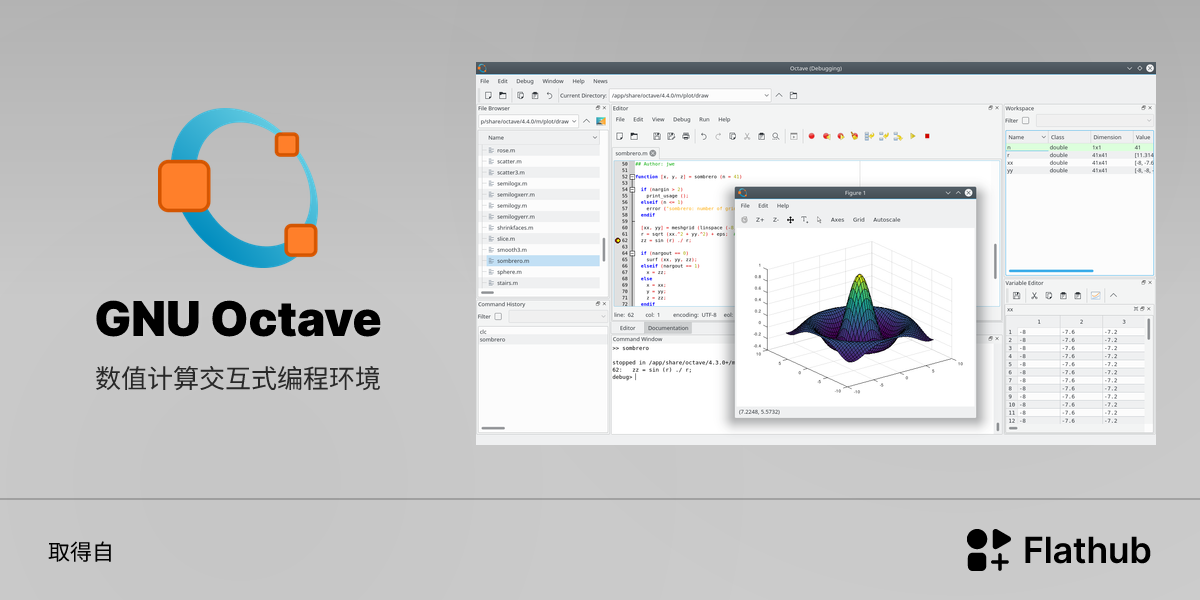Viewport: 1200px width, 600px height.
Task: Click the Save file icon in Editor toolbar
Action: [657, 136]
